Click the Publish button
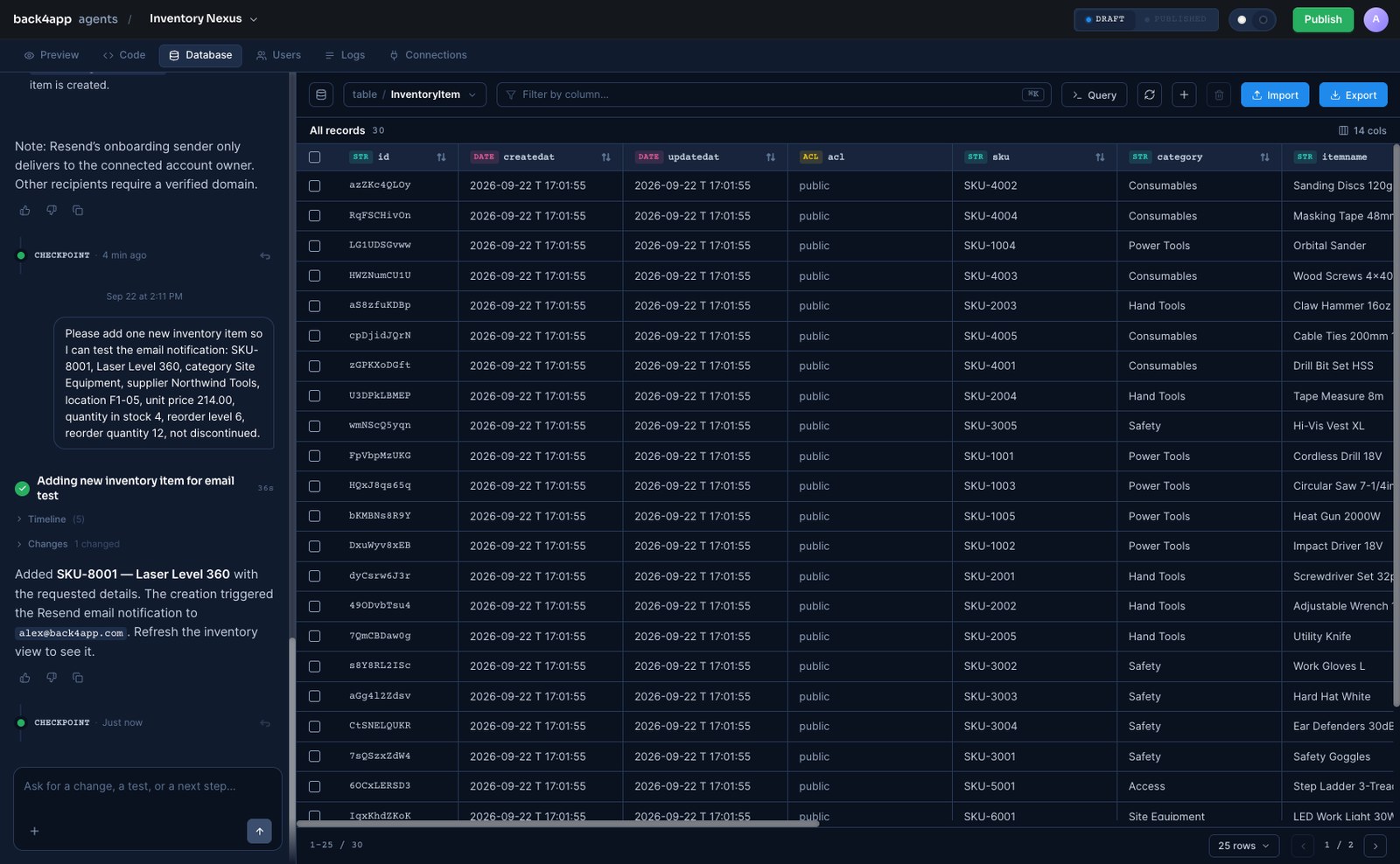The height and width of the screenshot is (864, 1400). click(x=1323, y=19)
